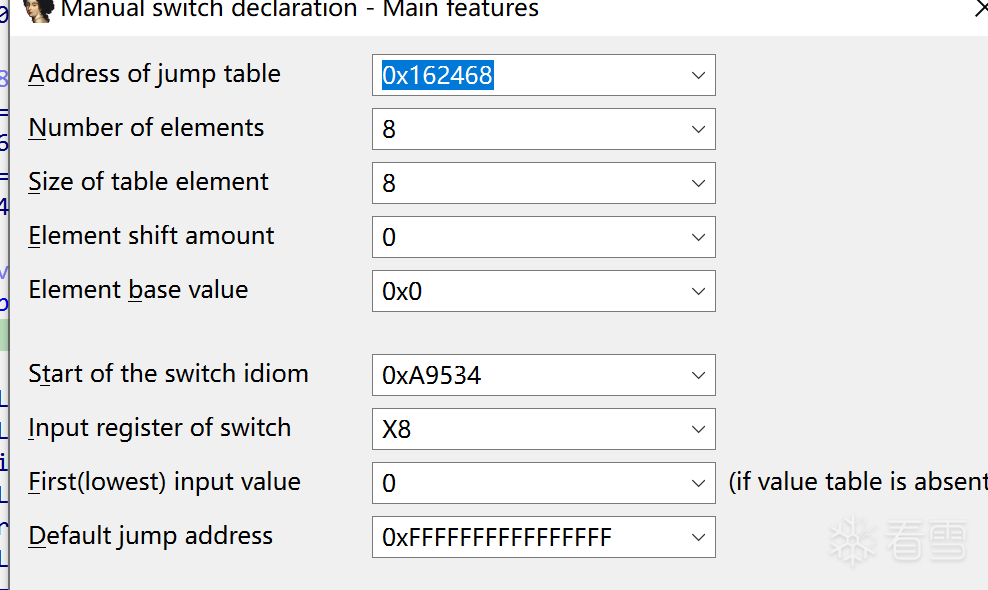
Task: Open Number of elements dropdown arrow
Action: tap(698, 129)
